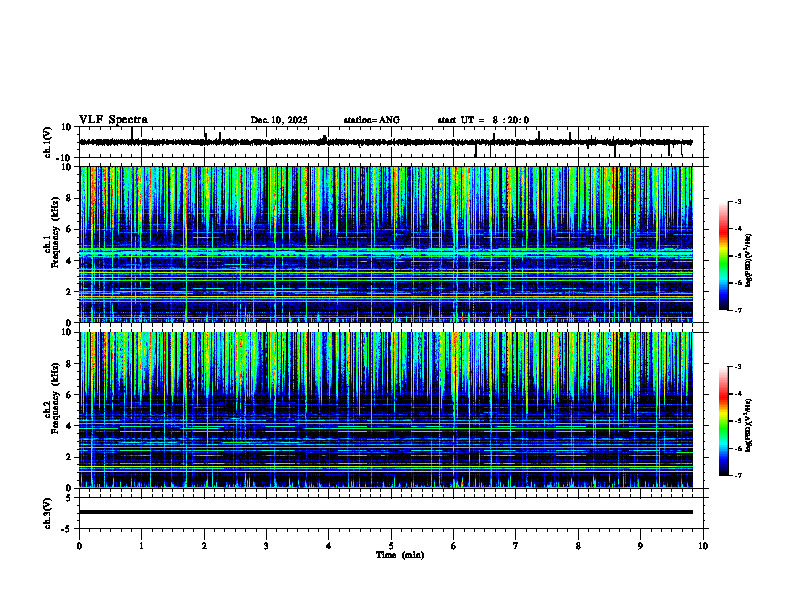
Task: Click the "8" kHz tick on the ch.1 frequency axis
Action: point(70,198)
